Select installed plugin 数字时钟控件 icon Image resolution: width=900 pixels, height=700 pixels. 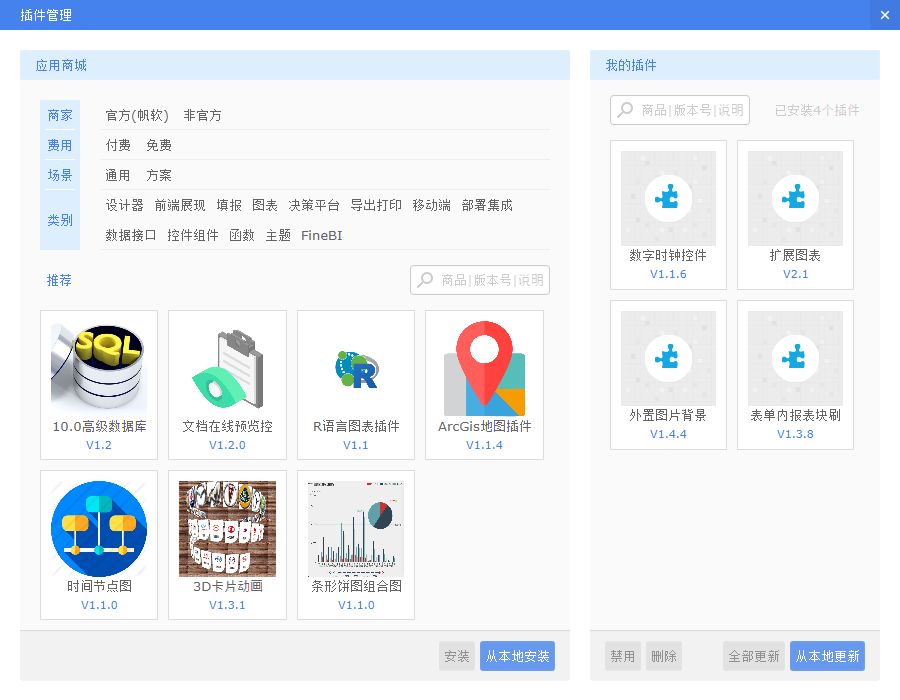click(x=668, y=199)
